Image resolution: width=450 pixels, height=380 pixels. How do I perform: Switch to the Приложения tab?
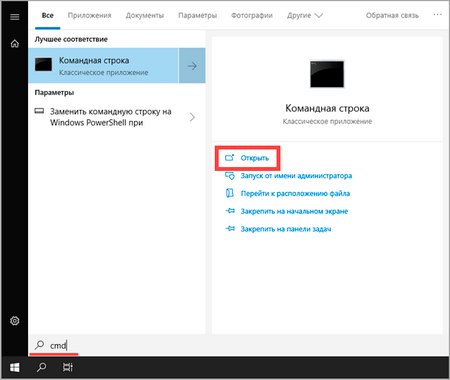89,15
